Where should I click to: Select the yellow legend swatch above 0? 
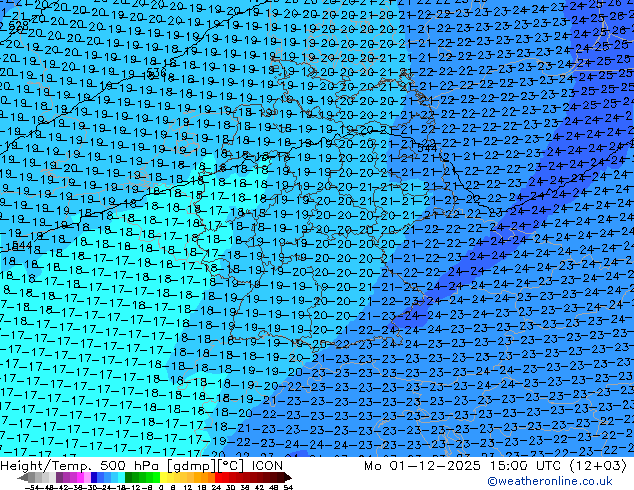click(163, 477)
